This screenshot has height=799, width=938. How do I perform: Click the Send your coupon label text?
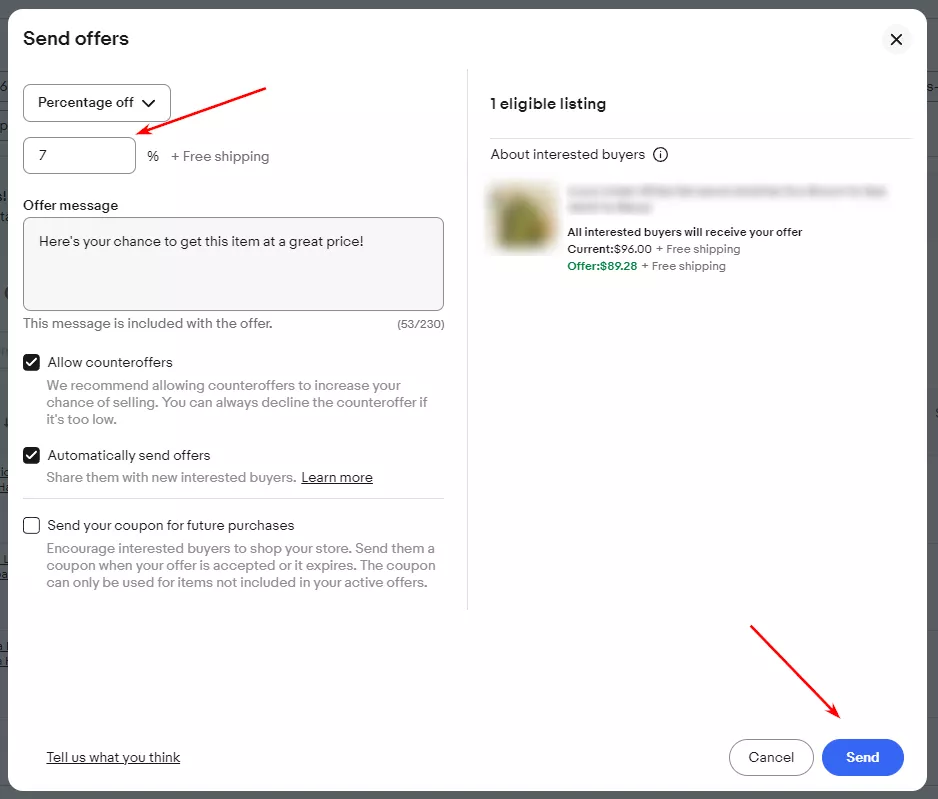coord(171,526)
